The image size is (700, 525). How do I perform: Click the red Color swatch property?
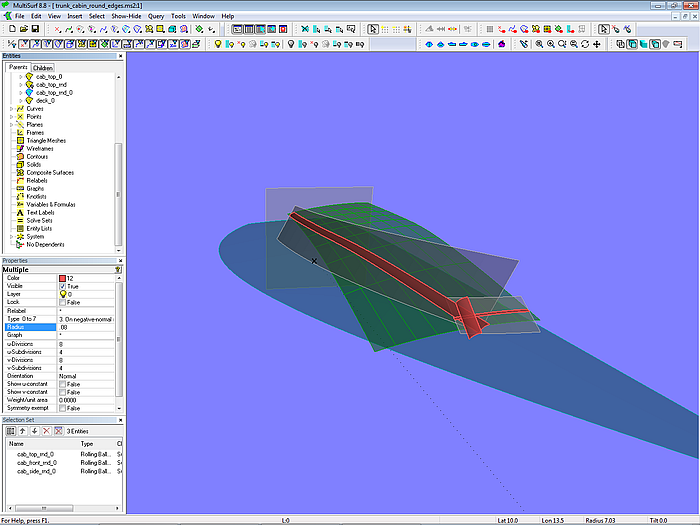63,278
